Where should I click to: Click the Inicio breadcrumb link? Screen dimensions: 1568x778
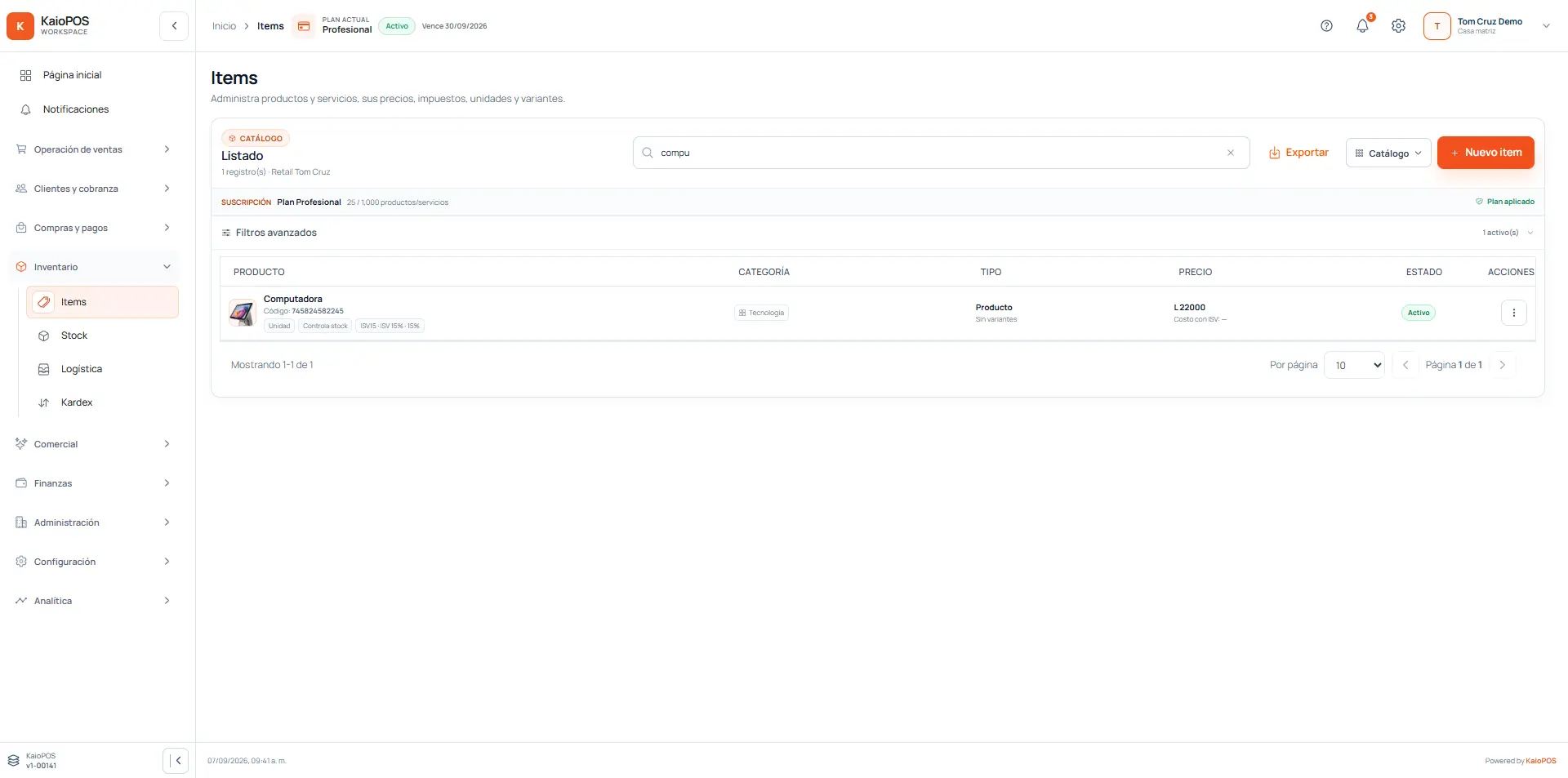pyautogui.click(x=224, y=26)
